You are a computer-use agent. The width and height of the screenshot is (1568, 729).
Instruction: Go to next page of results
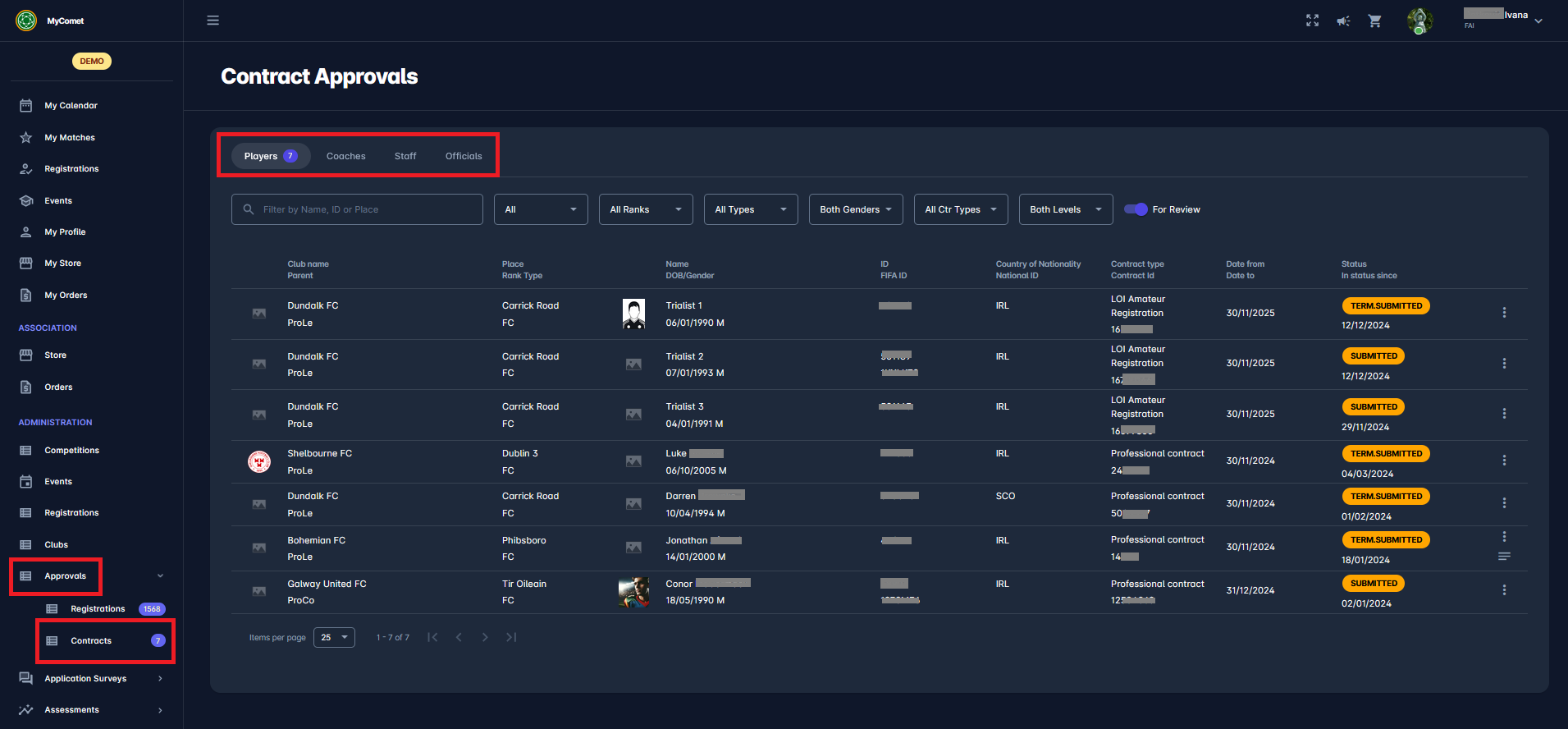[x=485, y=637]
